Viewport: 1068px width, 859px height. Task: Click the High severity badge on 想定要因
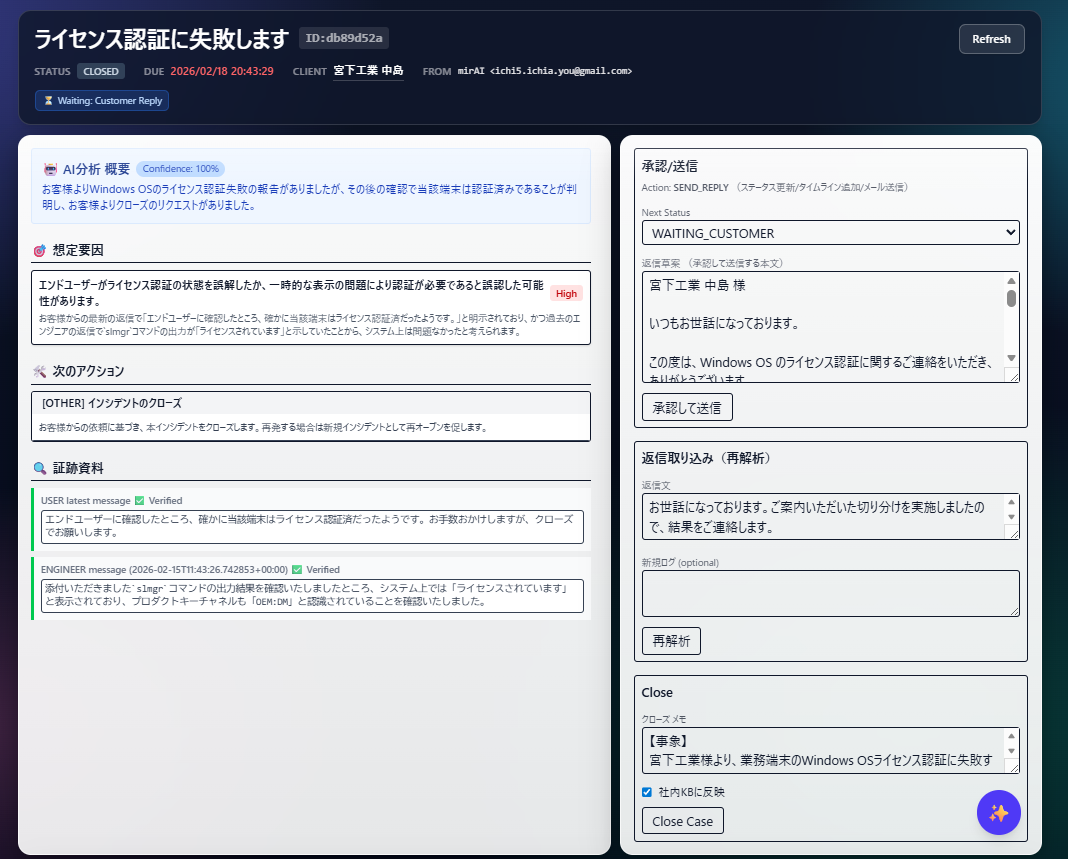click(565, 293)
